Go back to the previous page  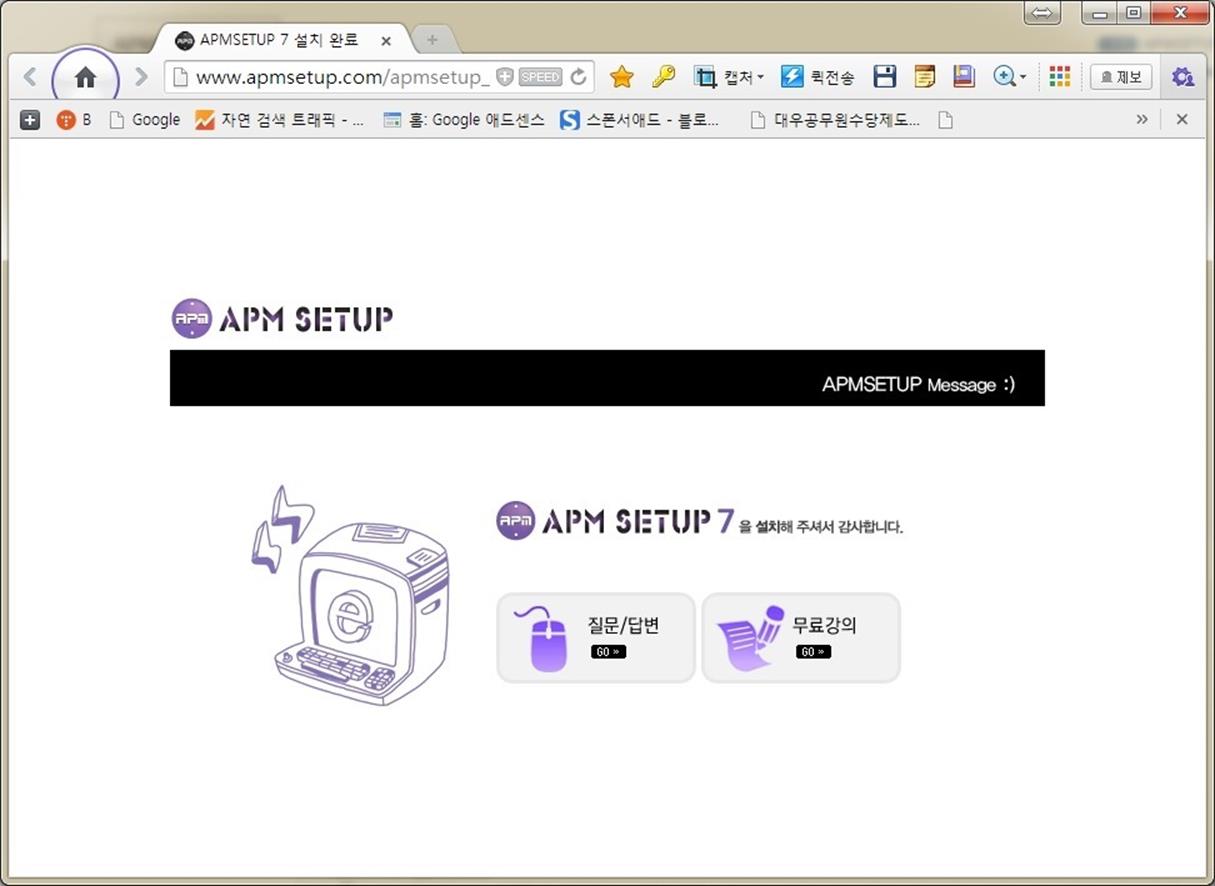click(29, 77)
